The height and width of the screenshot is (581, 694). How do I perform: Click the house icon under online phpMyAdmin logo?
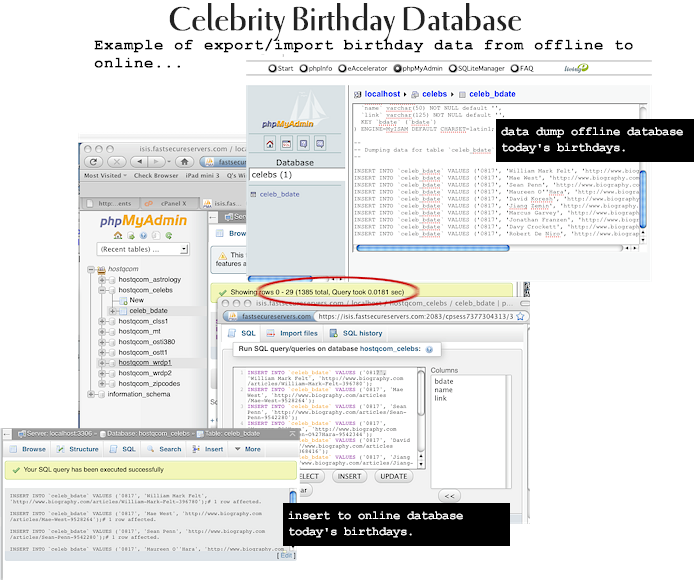pyautogui.click(x=118, y=235)
